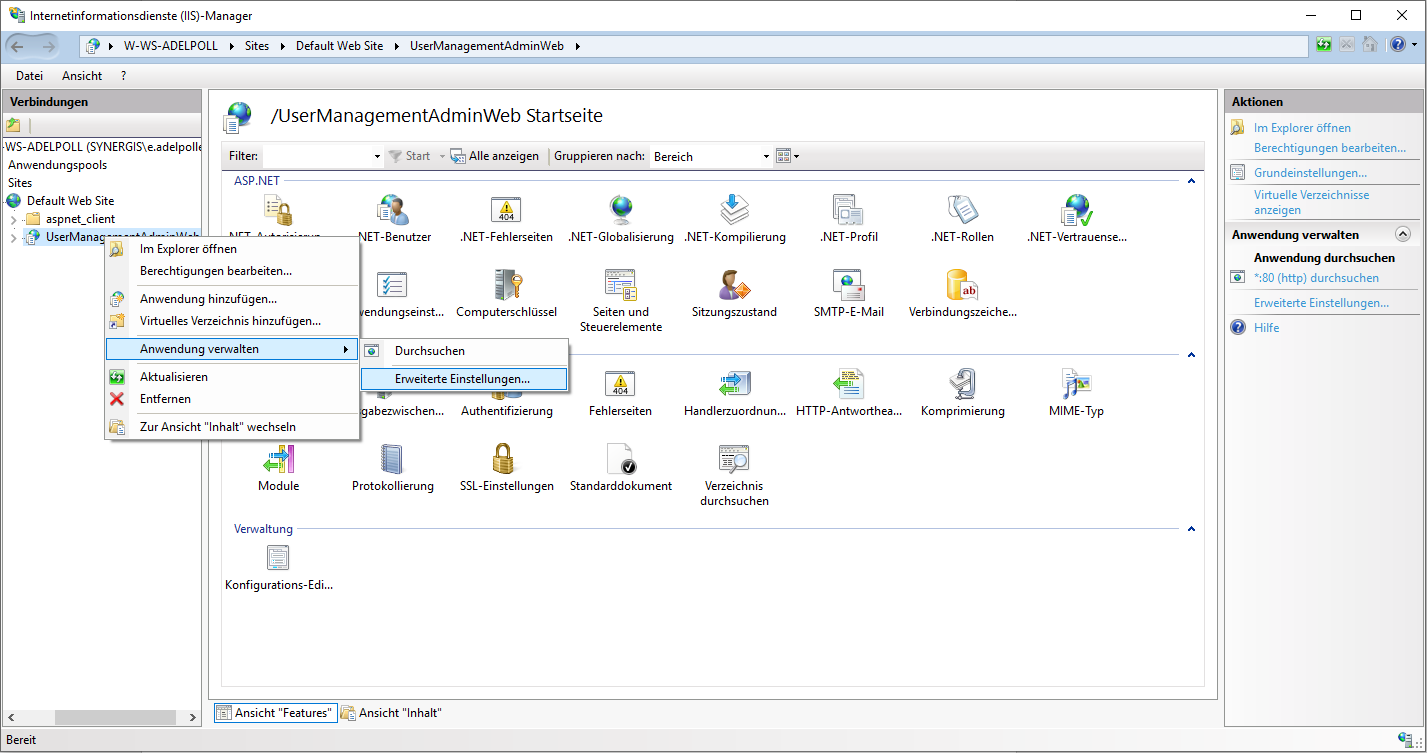Select the Komprimierung feature icon

pyautogui.click(x=962, y=384)
